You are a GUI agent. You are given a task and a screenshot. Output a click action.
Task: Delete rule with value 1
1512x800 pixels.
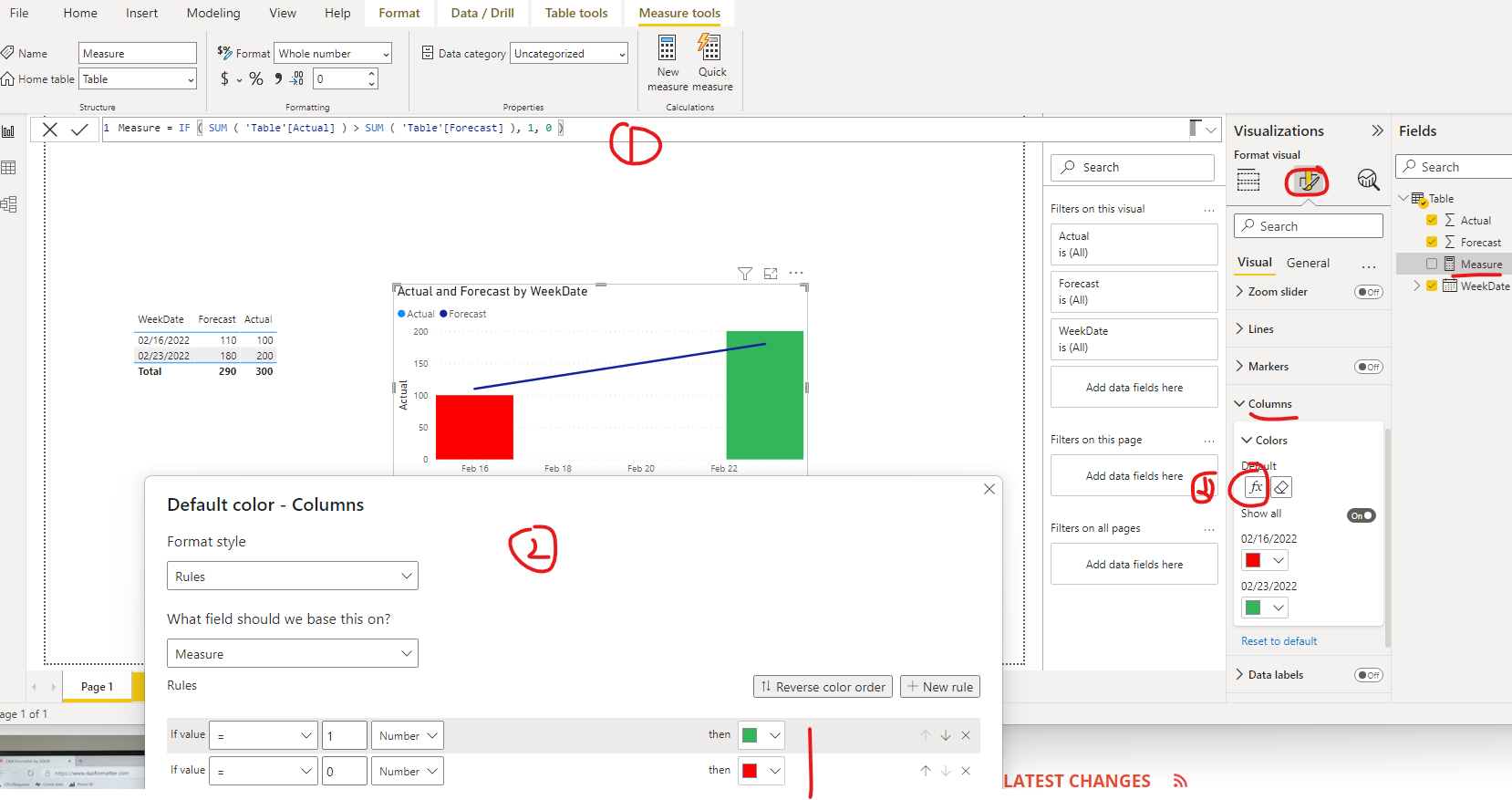966,735
